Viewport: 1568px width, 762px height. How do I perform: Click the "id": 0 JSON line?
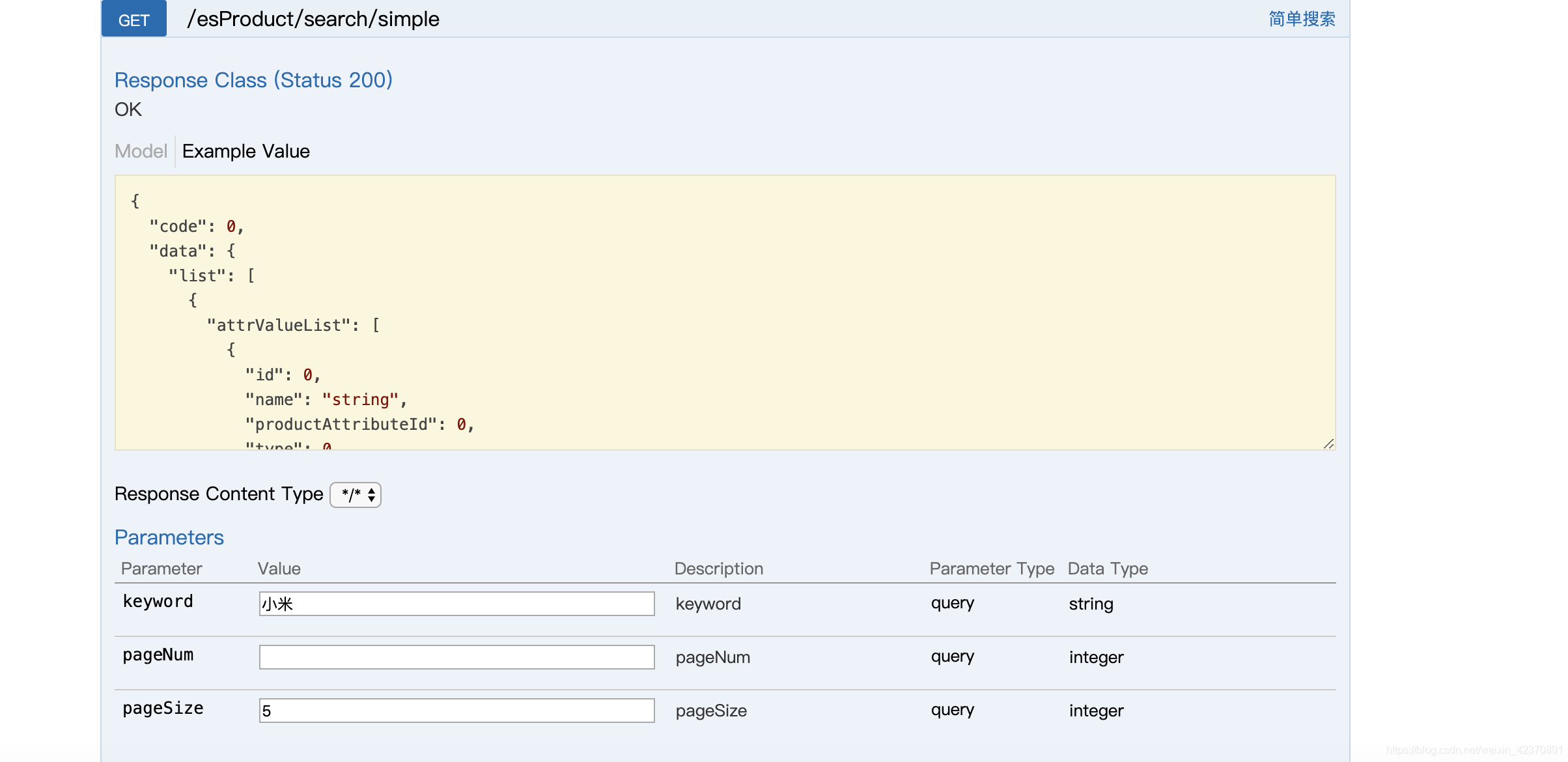[x=283, y=374]
